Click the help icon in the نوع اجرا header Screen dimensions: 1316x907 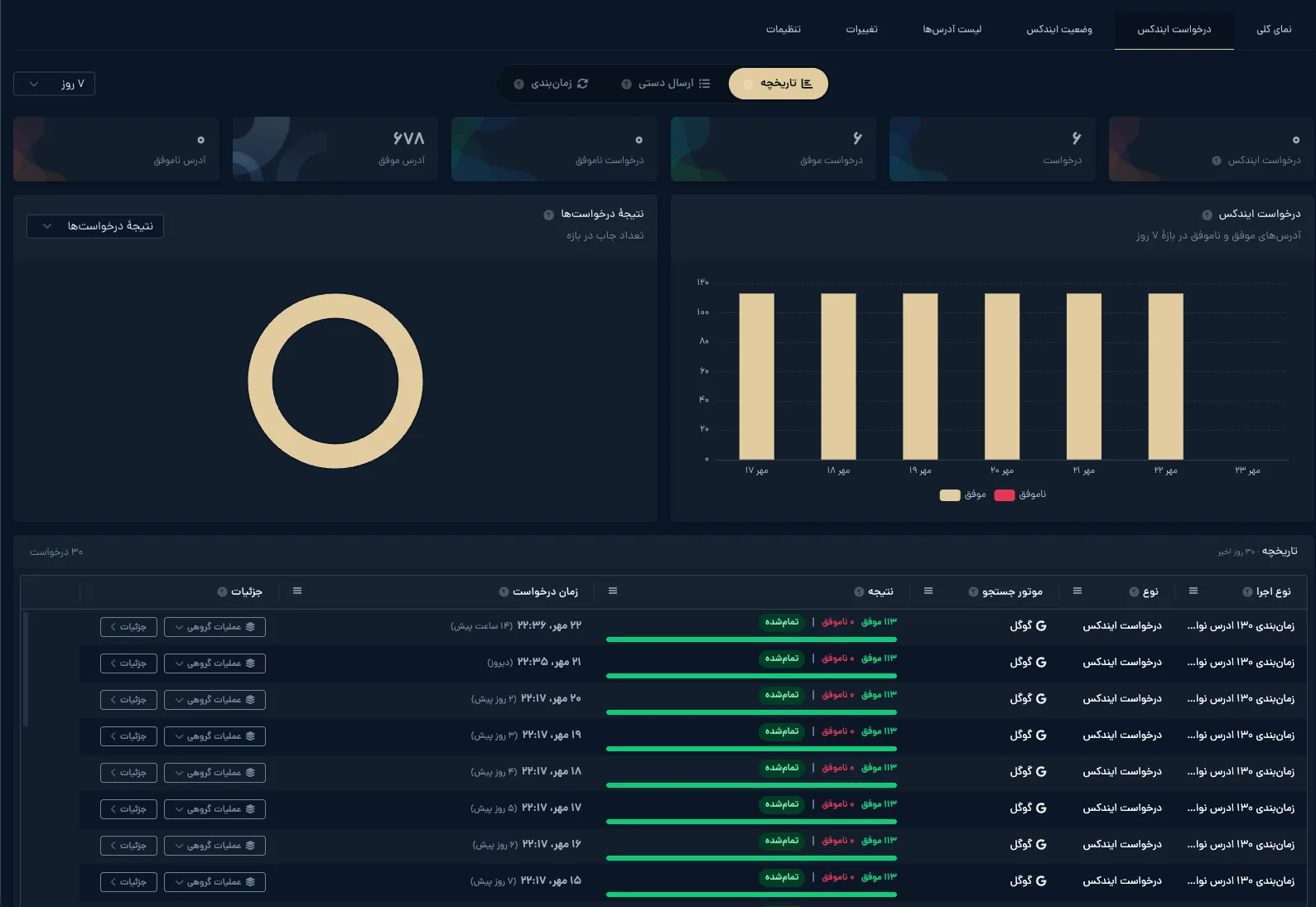coord(1247,591)
